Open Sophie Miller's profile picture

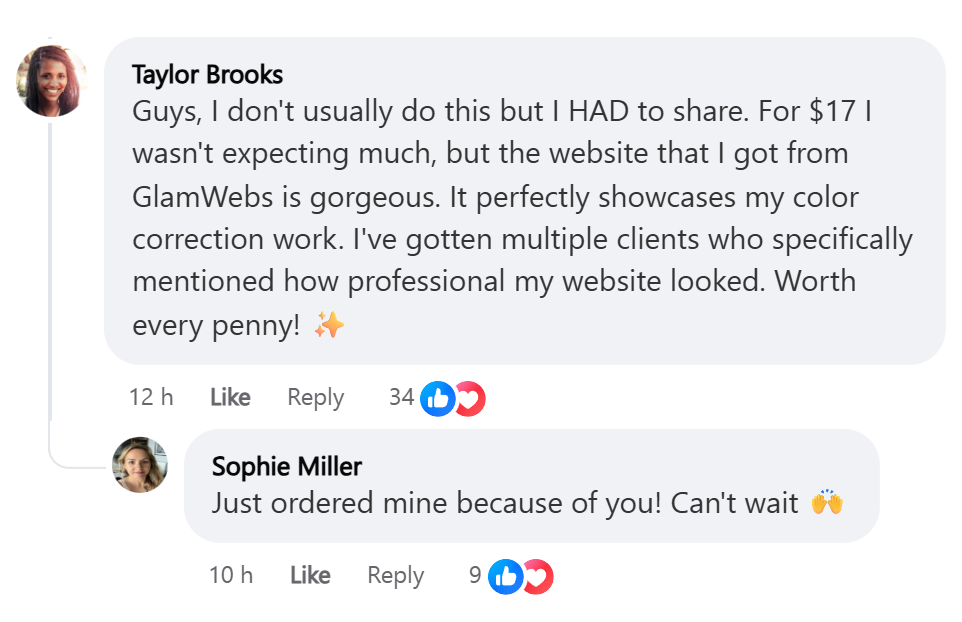[x=140, y=465]
